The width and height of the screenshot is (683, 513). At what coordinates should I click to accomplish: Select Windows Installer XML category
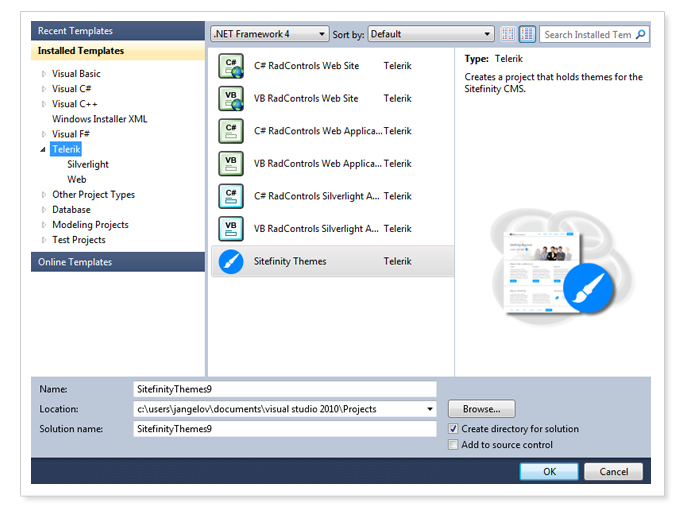click(x=100, y=119)
